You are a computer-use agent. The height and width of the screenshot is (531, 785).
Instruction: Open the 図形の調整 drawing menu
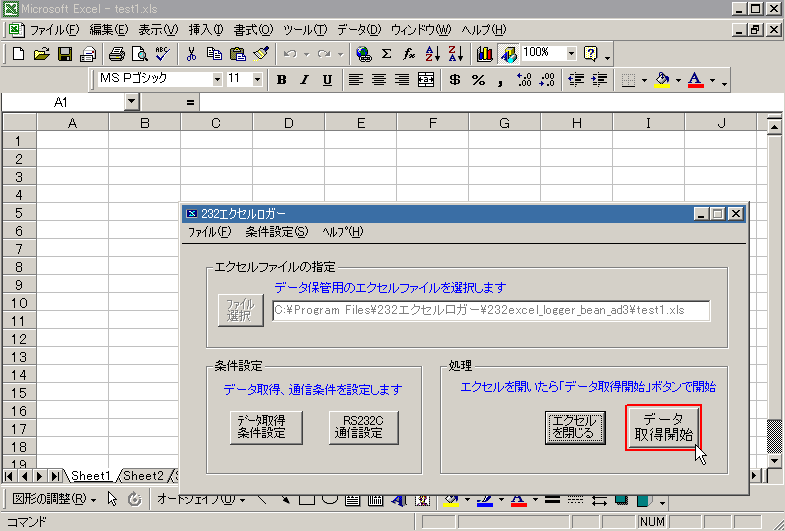(54, 499)
